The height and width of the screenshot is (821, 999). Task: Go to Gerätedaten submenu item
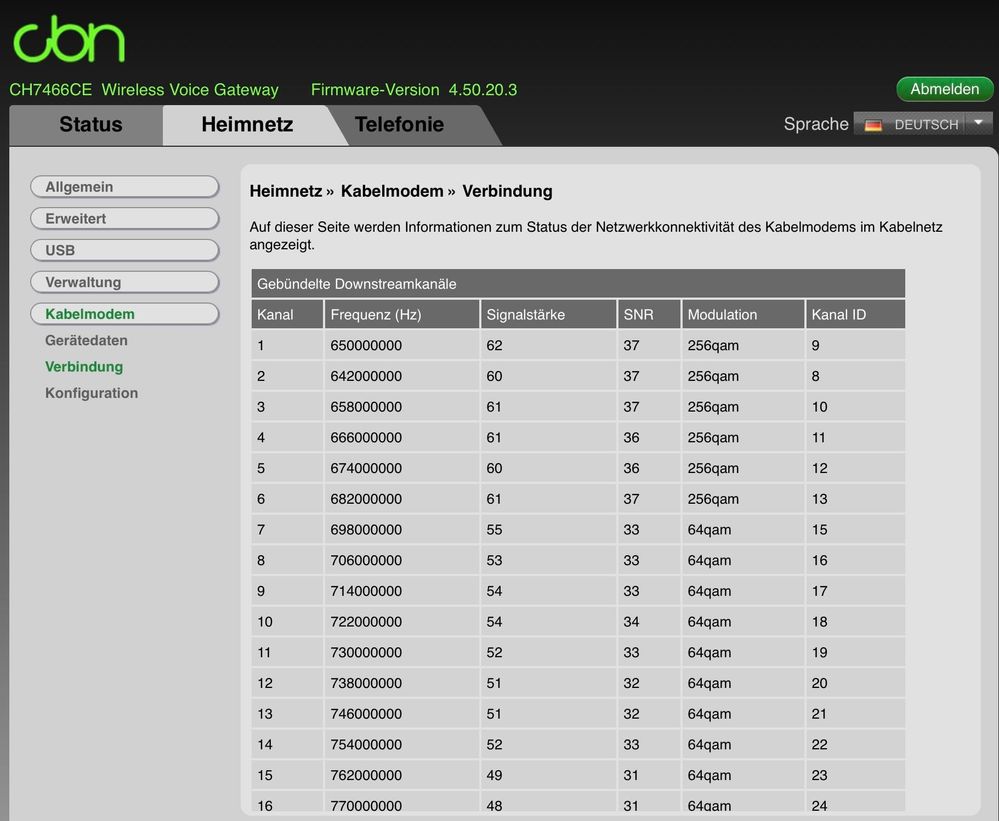tap(86, 341)
